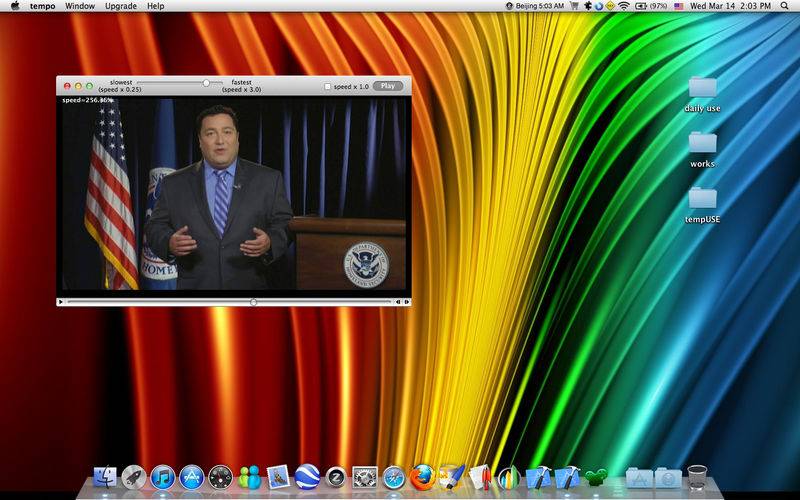800x500 pixels.
Task: Open the Numbers chart icon in dock
Action: [509, 478]
